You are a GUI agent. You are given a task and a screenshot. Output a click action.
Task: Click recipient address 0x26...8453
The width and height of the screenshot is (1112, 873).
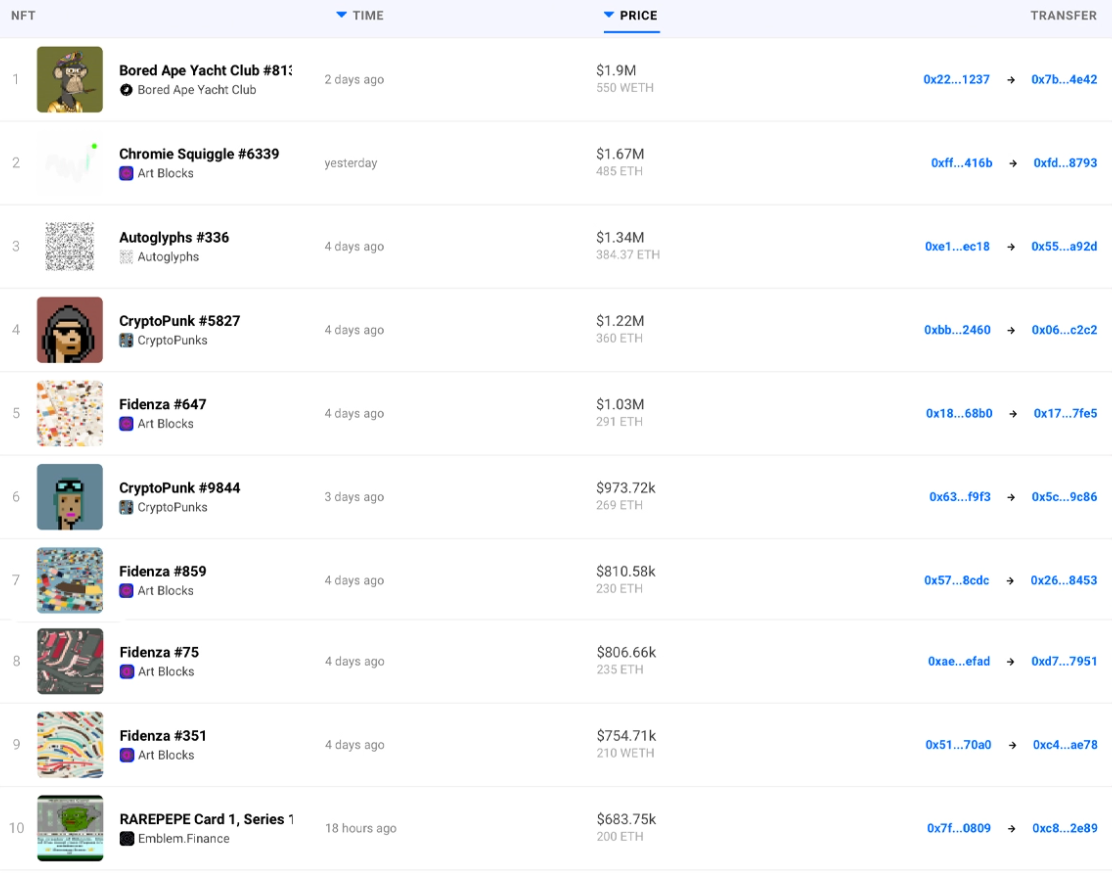[1064, 580]
